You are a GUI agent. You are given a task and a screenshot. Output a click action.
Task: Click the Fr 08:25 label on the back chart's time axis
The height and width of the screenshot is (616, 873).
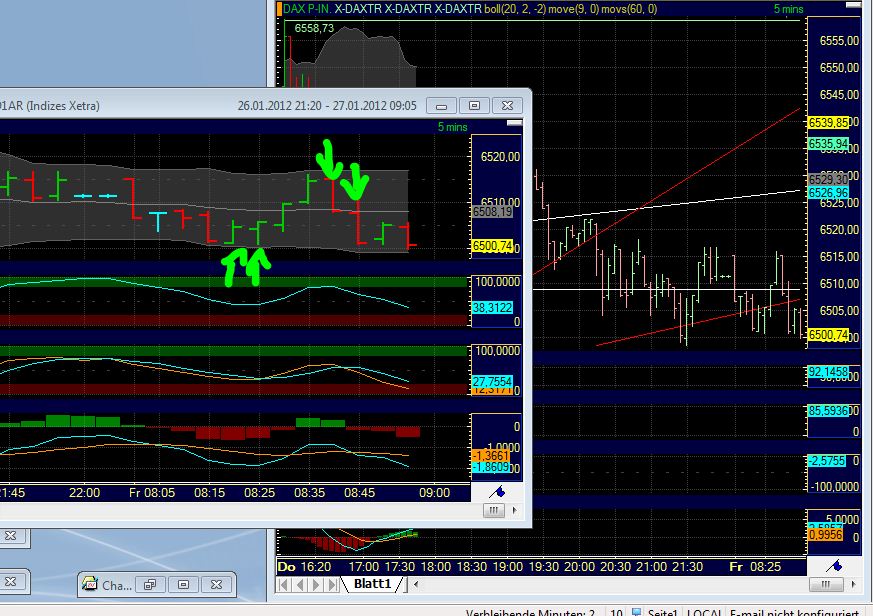click(755, 567)
